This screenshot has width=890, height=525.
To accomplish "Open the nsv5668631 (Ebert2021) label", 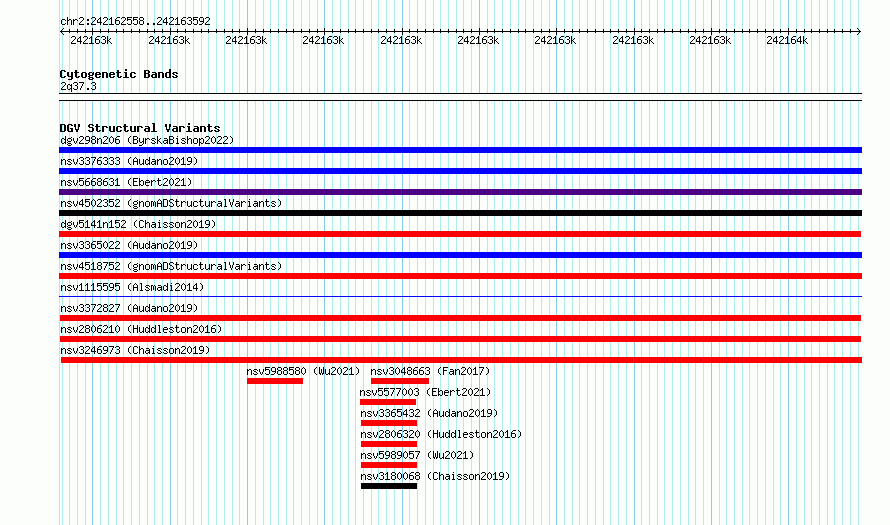I will [x=127, y=182].
